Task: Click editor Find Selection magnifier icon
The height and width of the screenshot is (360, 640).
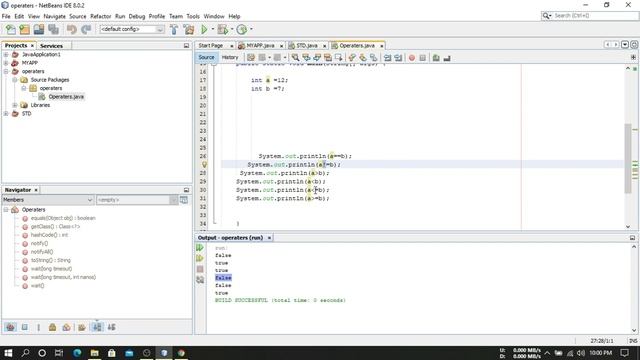Action: (295, 58)
